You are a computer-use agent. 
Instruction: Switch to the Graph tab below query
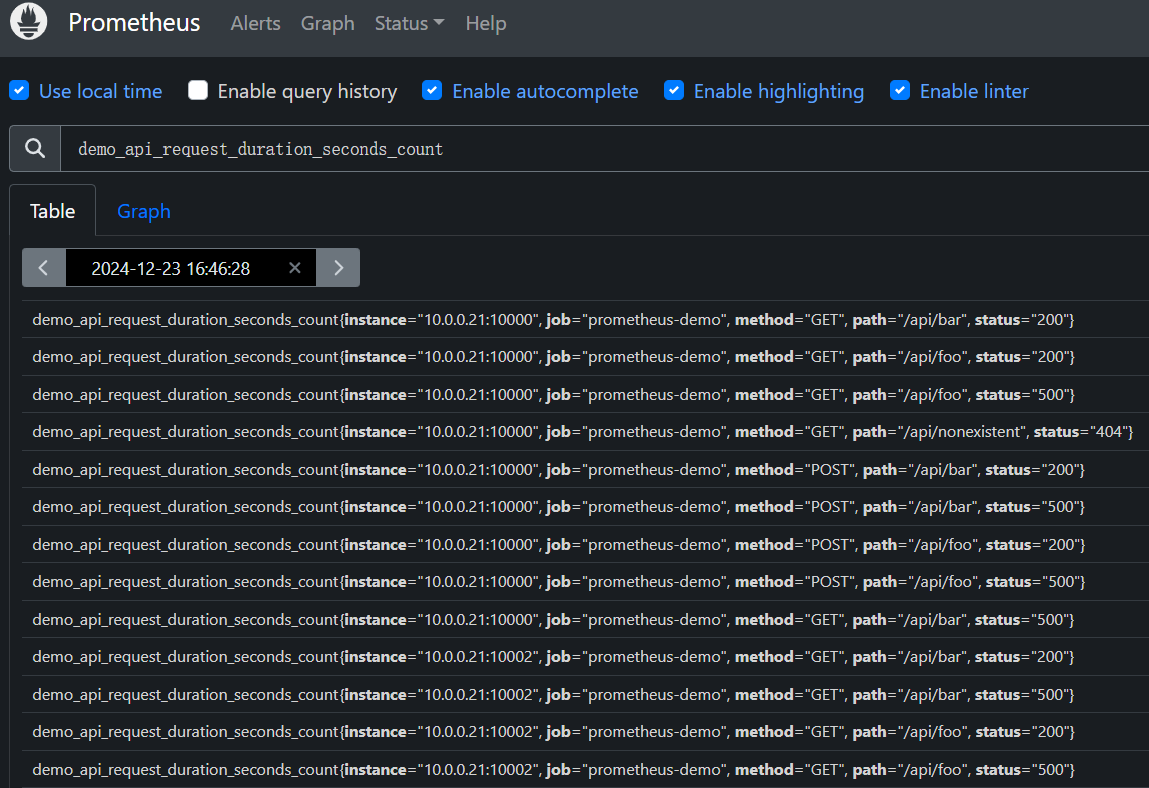coord(144,211)
